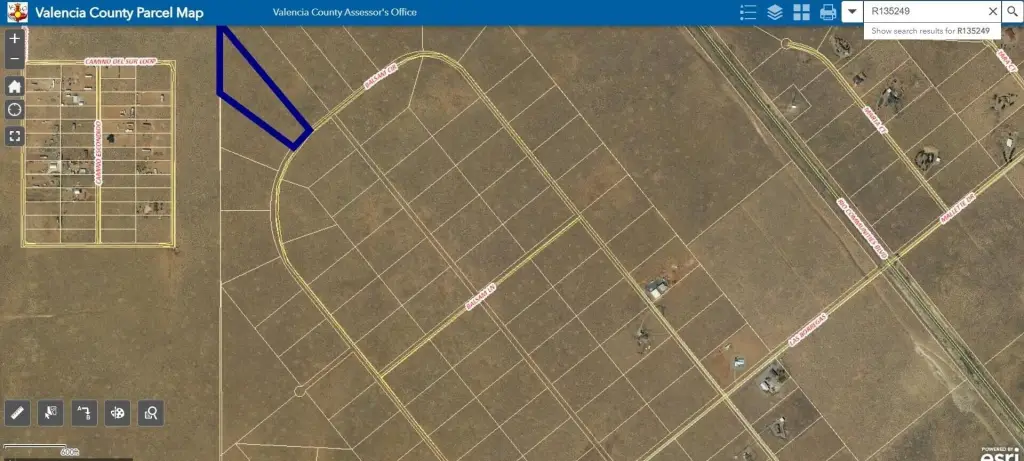Open the Print tool
1024x461 pixels.
click(828, 12)
